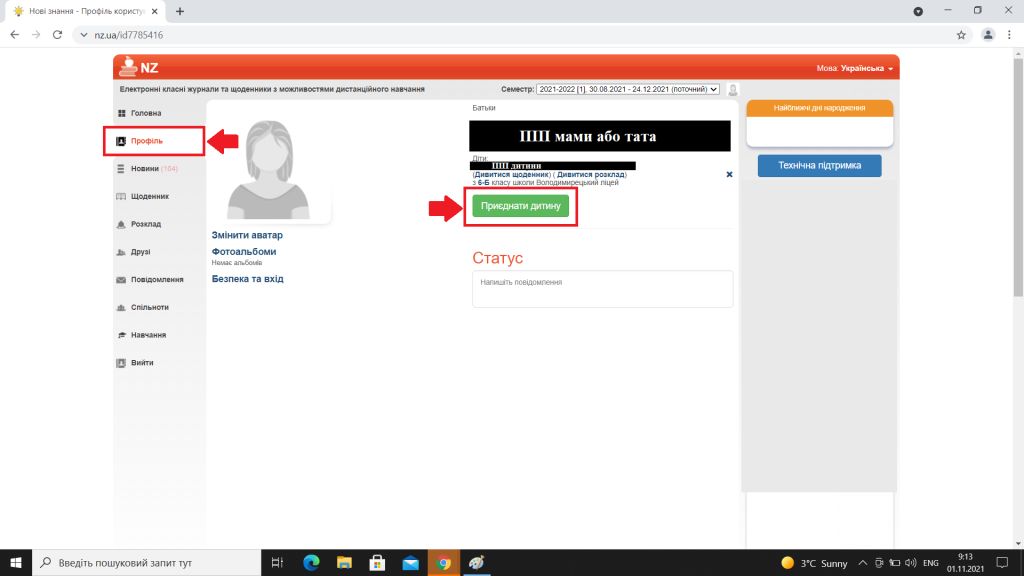Open Chrome's three-dot menu
The image size is (1024, 576).
click(x=1009, y=34)
